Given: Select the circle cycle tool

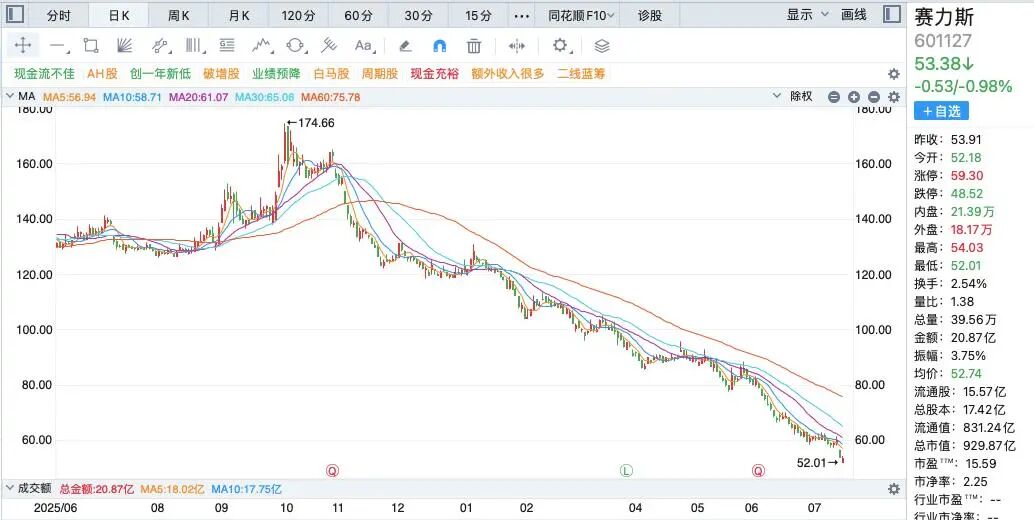Looking at the screenshot, I should 295,45.
